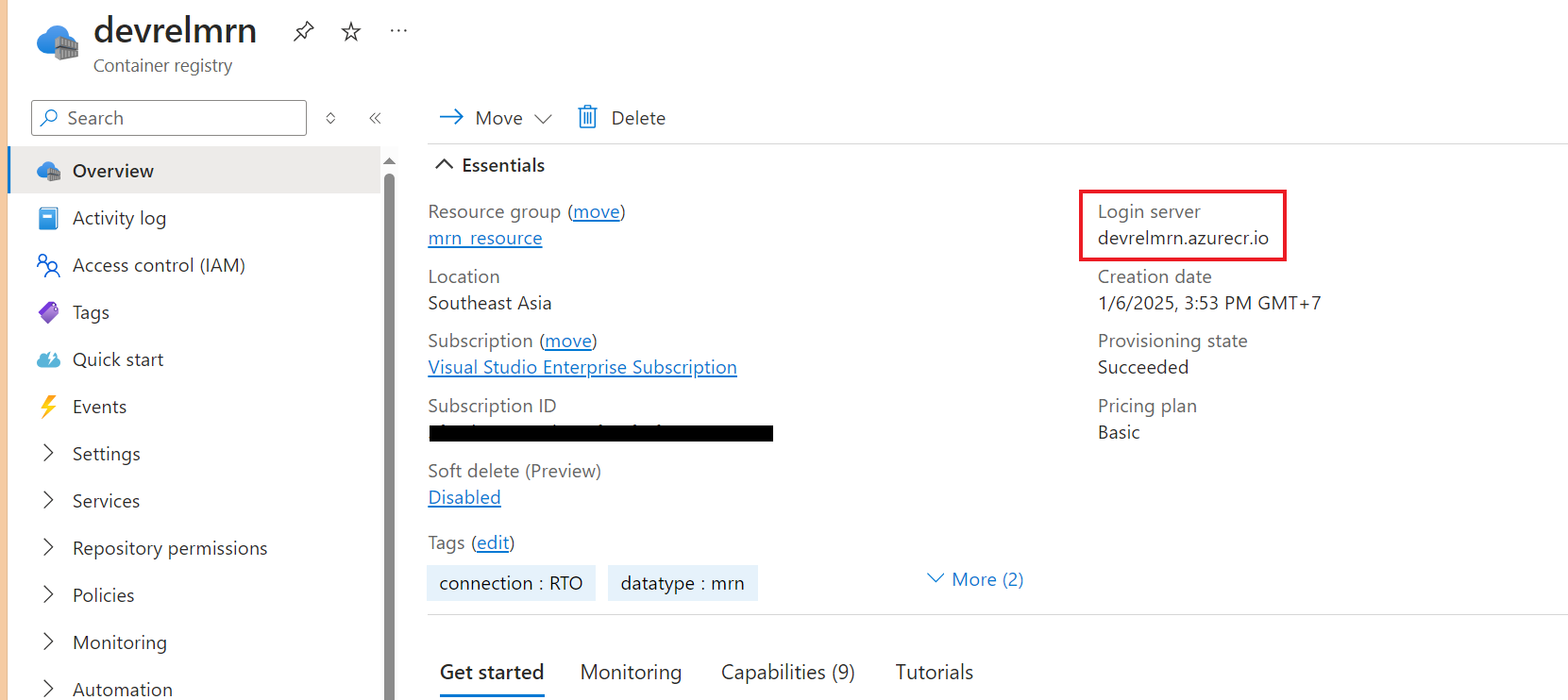Screen dimensions: 1568x700
Task: Select the Southeast Asia location value
Action: [x=489, y=303]
